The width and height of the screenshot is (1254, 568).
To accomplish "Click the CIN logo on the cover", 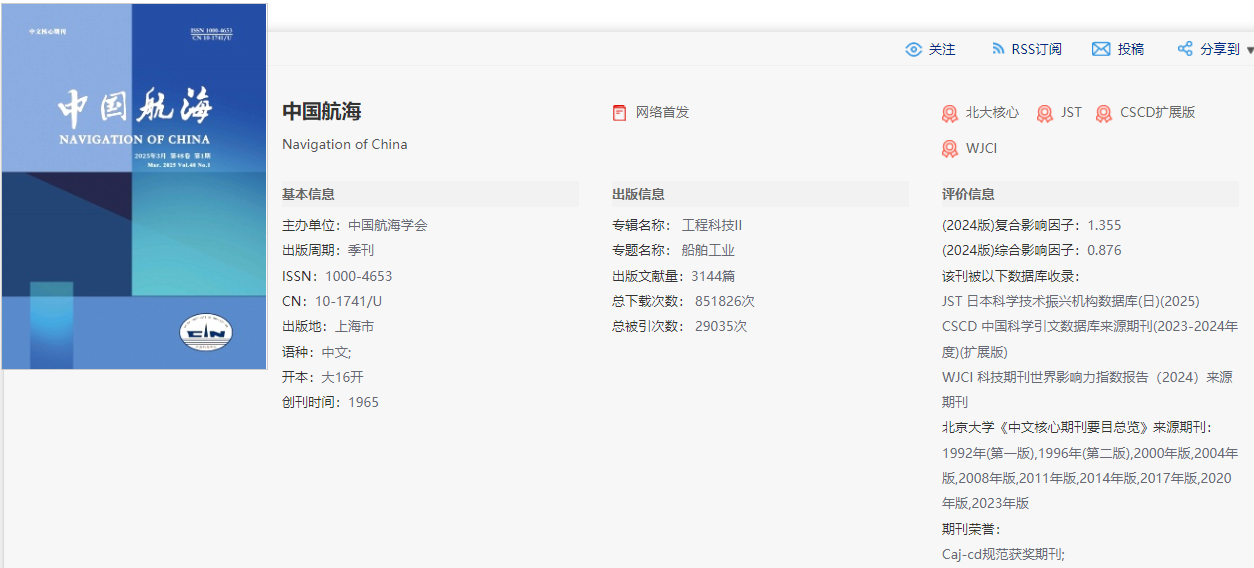I will click(205, 332).
